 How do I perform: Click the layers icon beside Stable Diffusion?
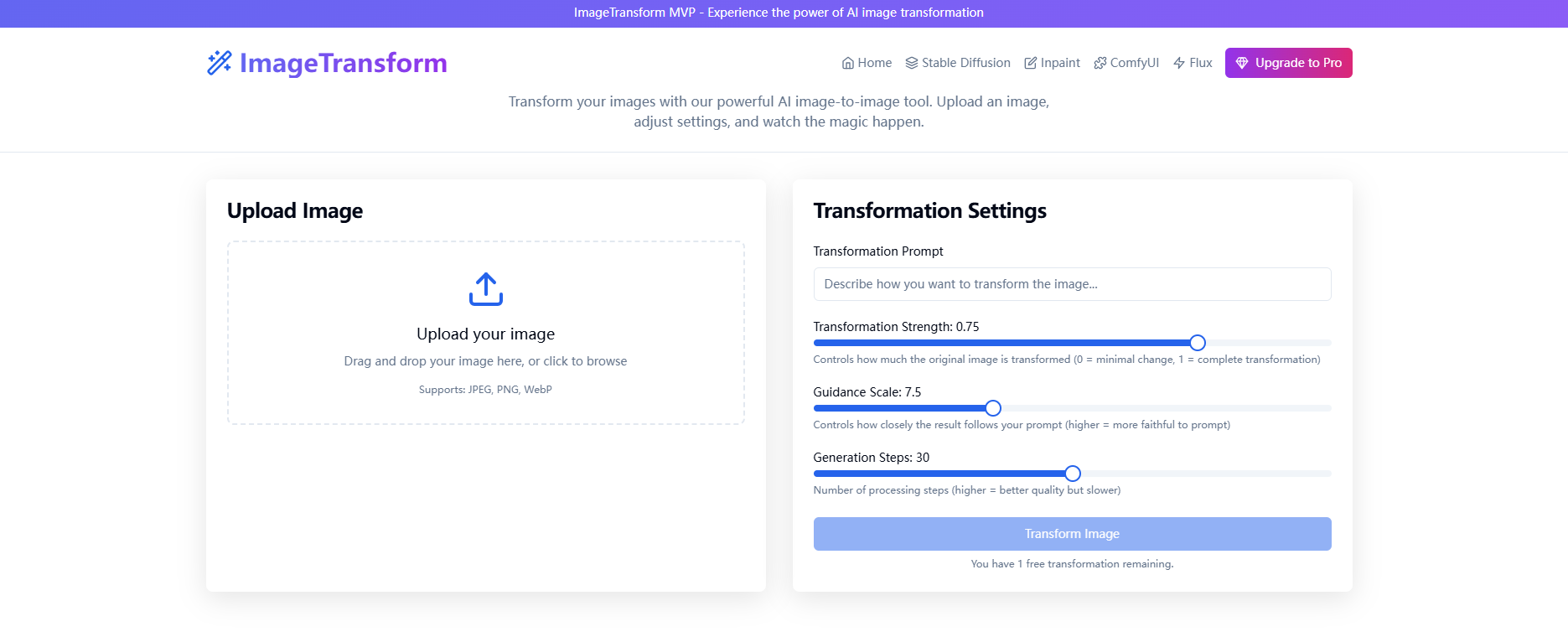coord(912,63)
